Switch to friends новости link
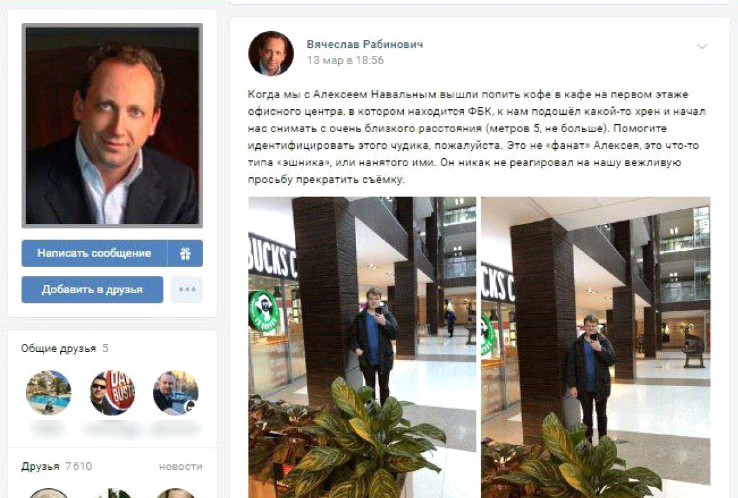The width and height of the screenshot is (738, 498). coord(181,466)
